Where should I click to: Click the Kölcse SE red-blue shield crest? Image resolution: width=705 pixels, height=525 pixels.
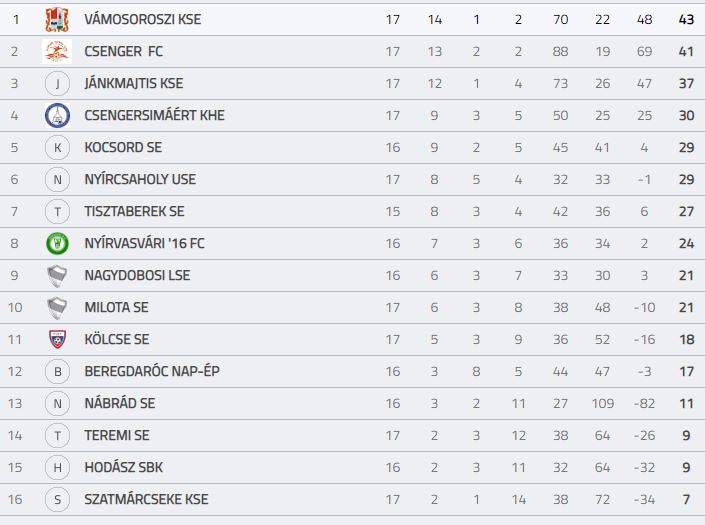click(x=58, y=339)
